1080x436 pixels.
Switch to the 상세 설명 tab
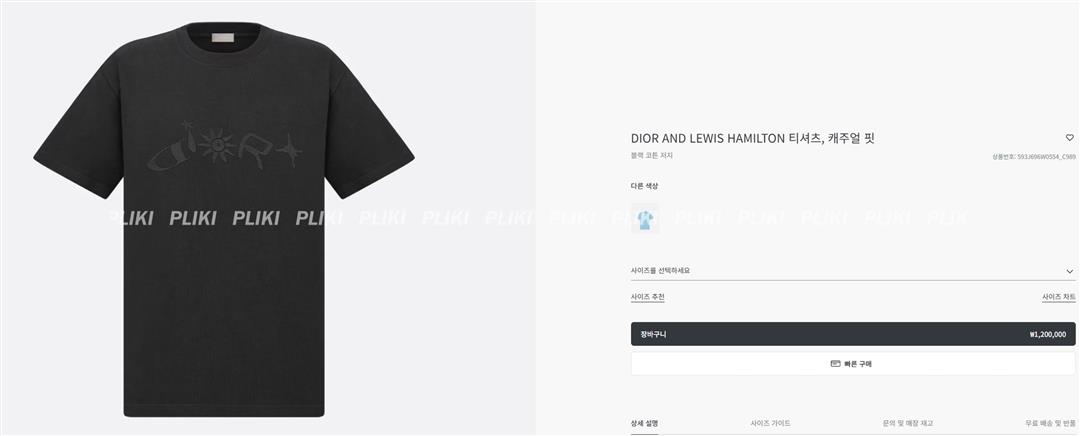pyautogui.click(x=645, y=423)
